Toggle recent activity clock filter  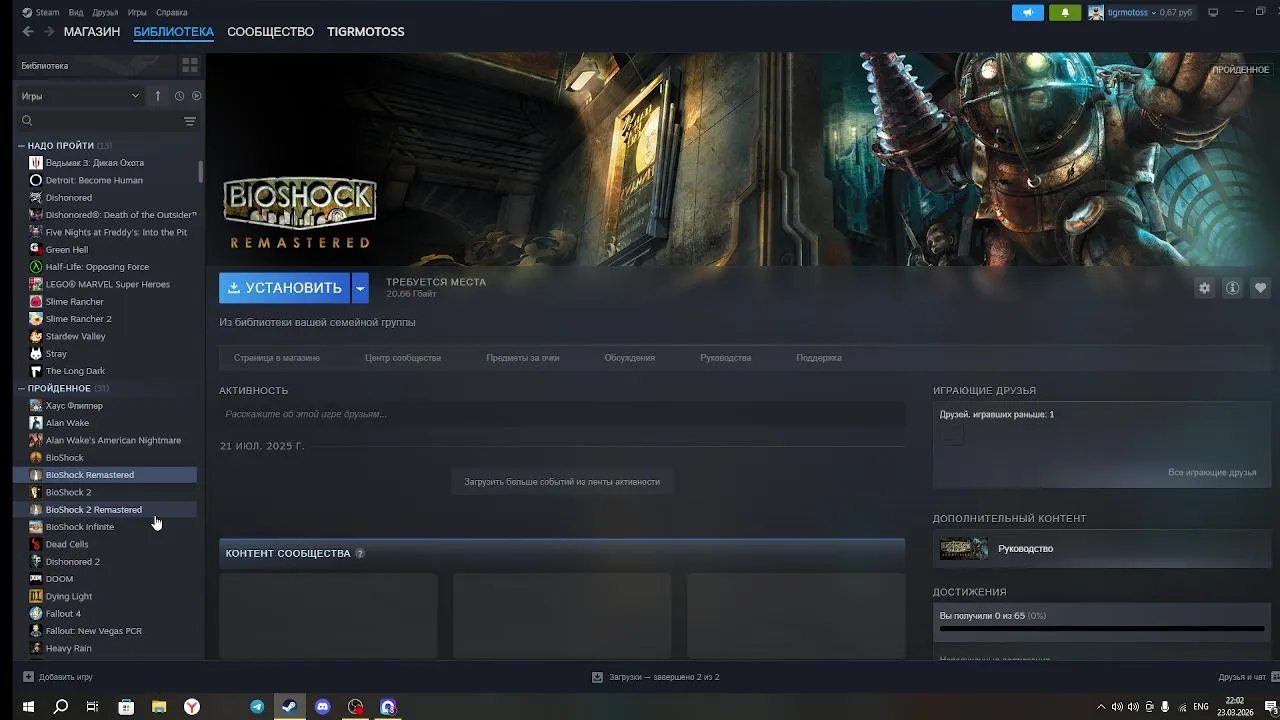pos(179,96)
